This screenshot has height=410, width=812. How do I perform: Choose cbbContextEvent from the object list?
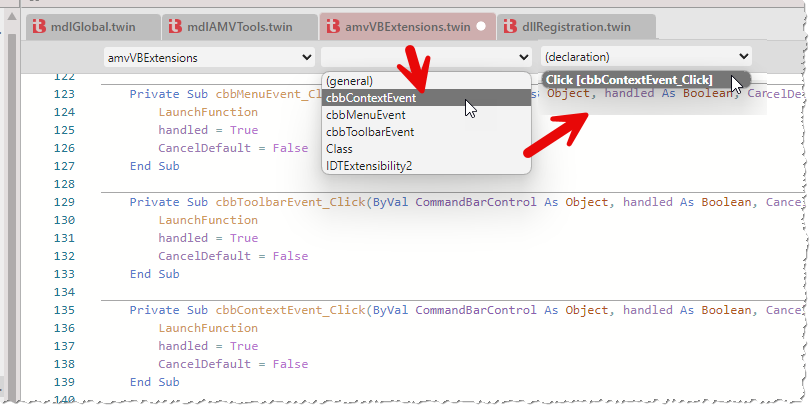pyautogui.click(x=371, y=98)
